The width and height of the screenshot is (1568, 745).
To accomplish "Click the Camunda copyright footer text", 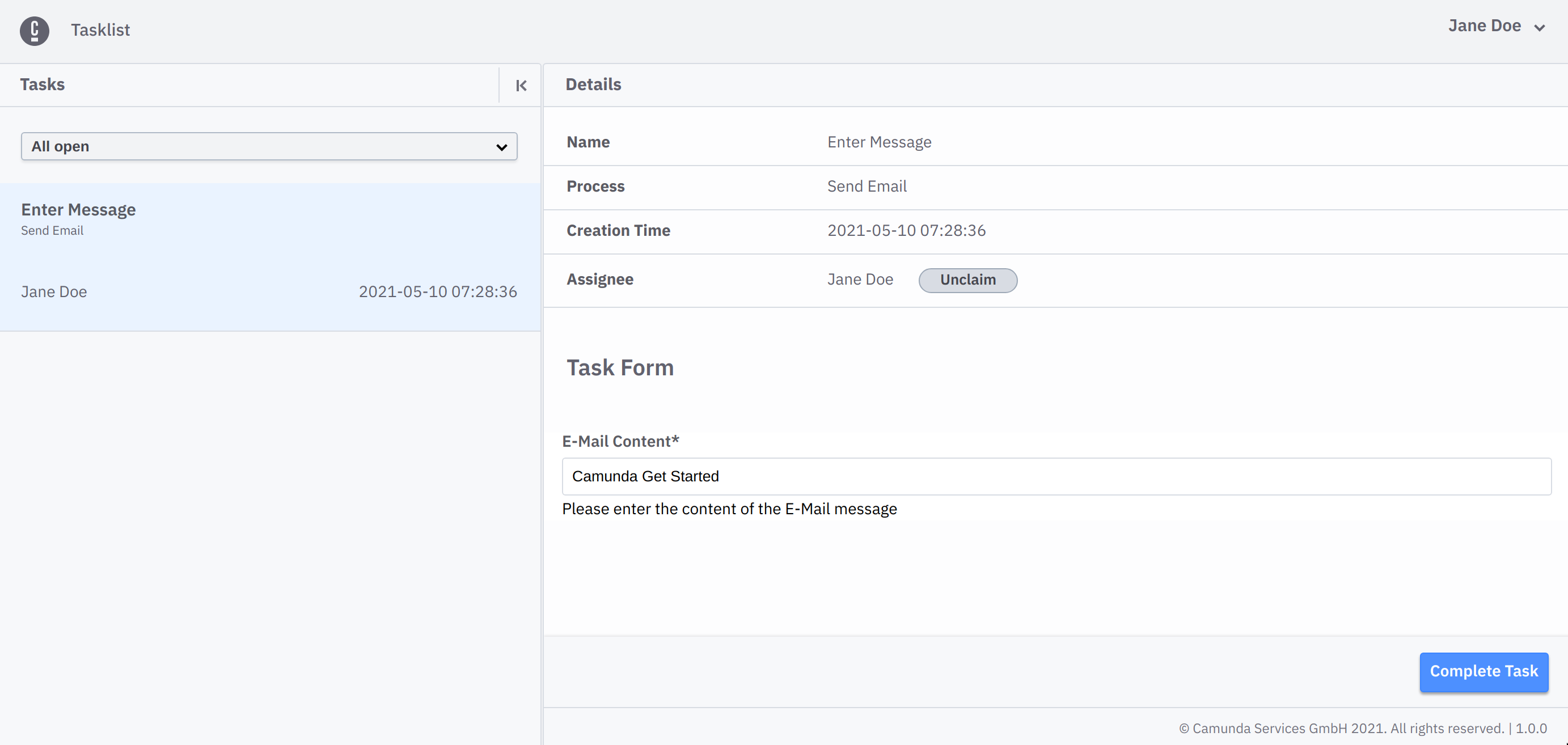I will click(1362, 729).
